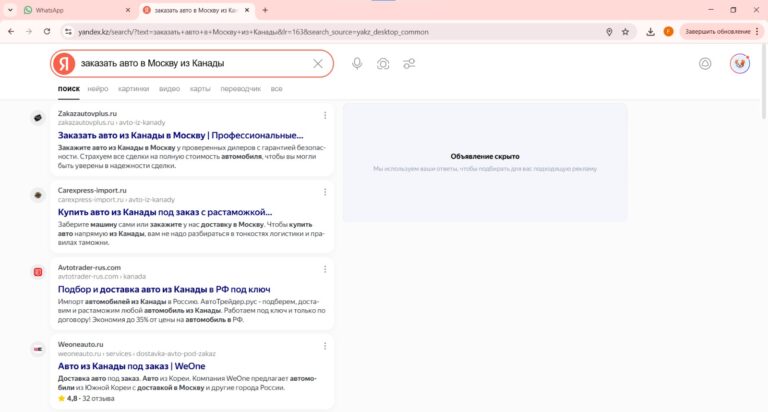Open Chrome downloads icon
The width and height of the screenshot is (768, 412).
(651, 31)
